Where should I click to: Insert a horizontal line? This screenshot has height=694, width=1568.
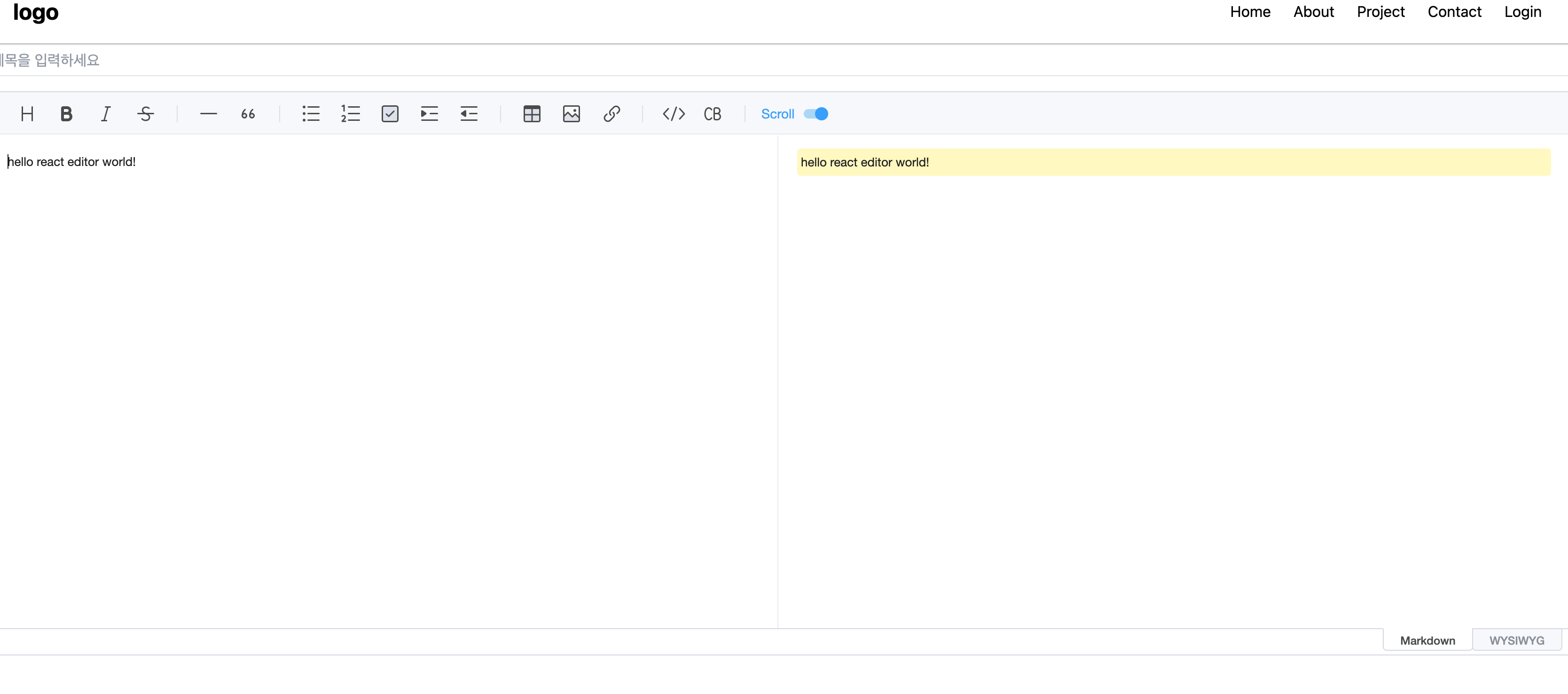208,114
